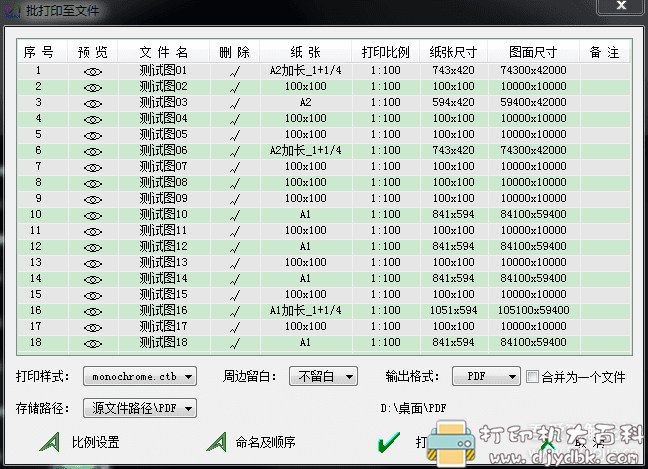Open the 存储路径 源文件路径\PDF dropdown
The width and height of the screenshot is (648, 469).
coord(140,408)
